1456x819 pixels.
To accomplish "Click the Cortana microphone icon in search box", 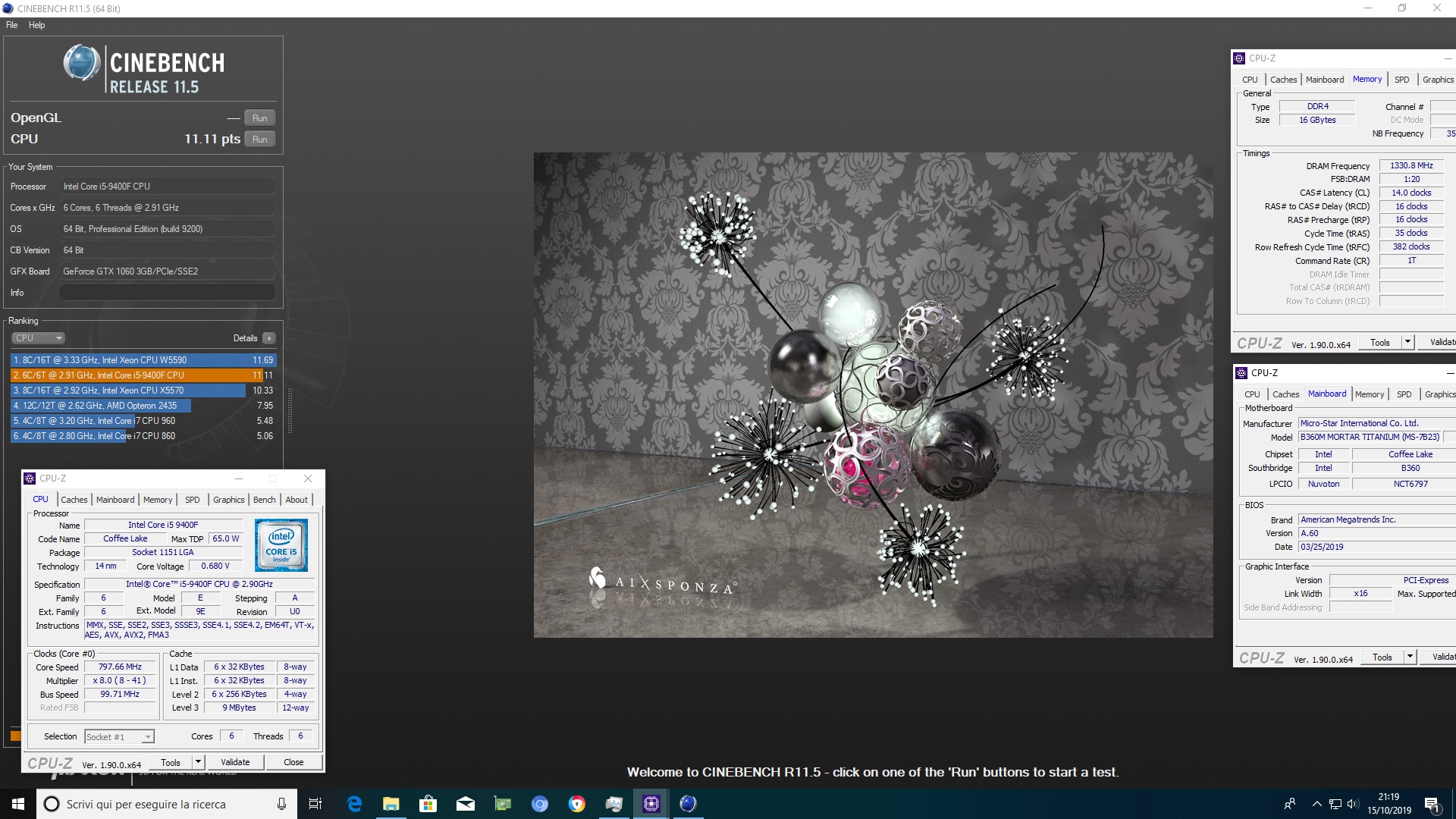I will click(281, 804).
